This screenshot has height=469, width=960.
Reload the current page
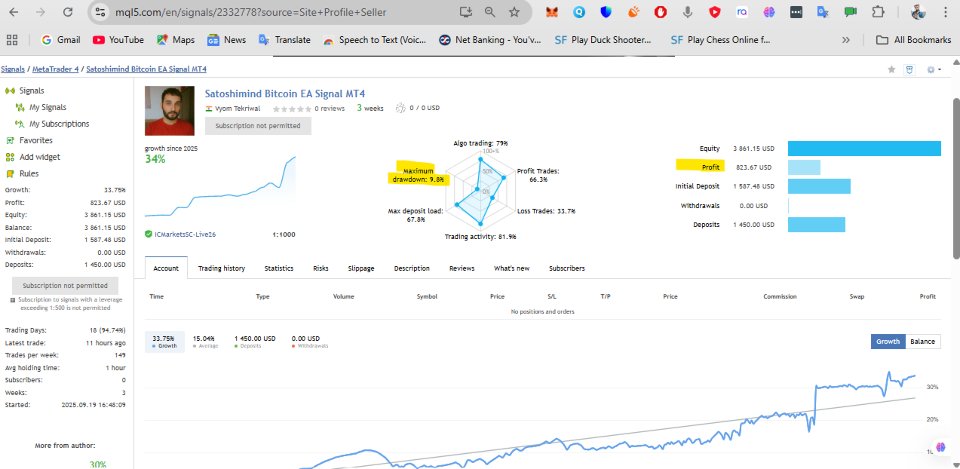(68, 12)
